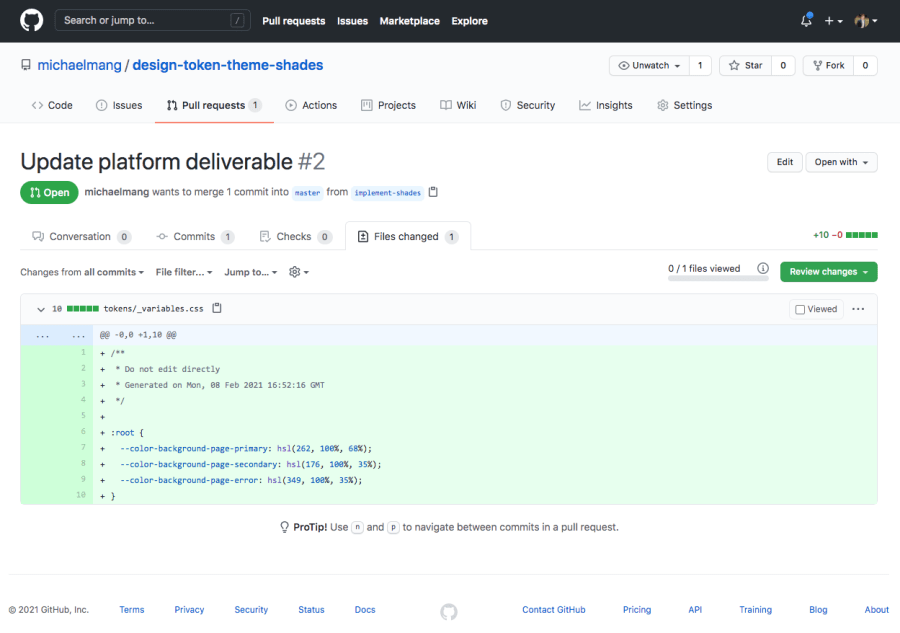Open the File filter dropdown
The width and height of the screenshot is (900, 633).
pos(184,272)
